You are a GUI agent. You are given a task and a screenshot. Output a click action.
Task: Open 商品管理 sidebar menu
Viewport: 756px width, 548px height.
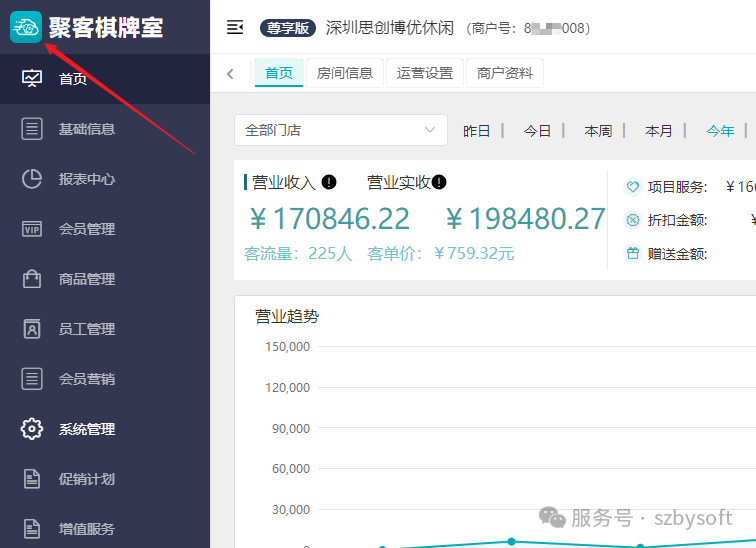click(105, 279)
